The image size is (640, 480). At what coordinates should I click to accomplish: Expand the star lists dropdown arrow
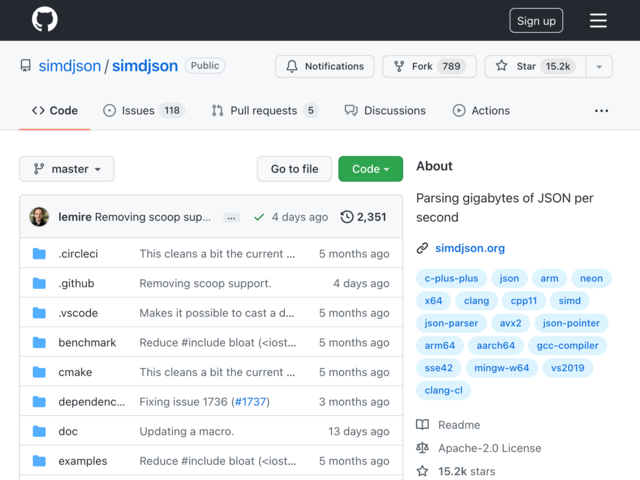click(x=599, y=66)
